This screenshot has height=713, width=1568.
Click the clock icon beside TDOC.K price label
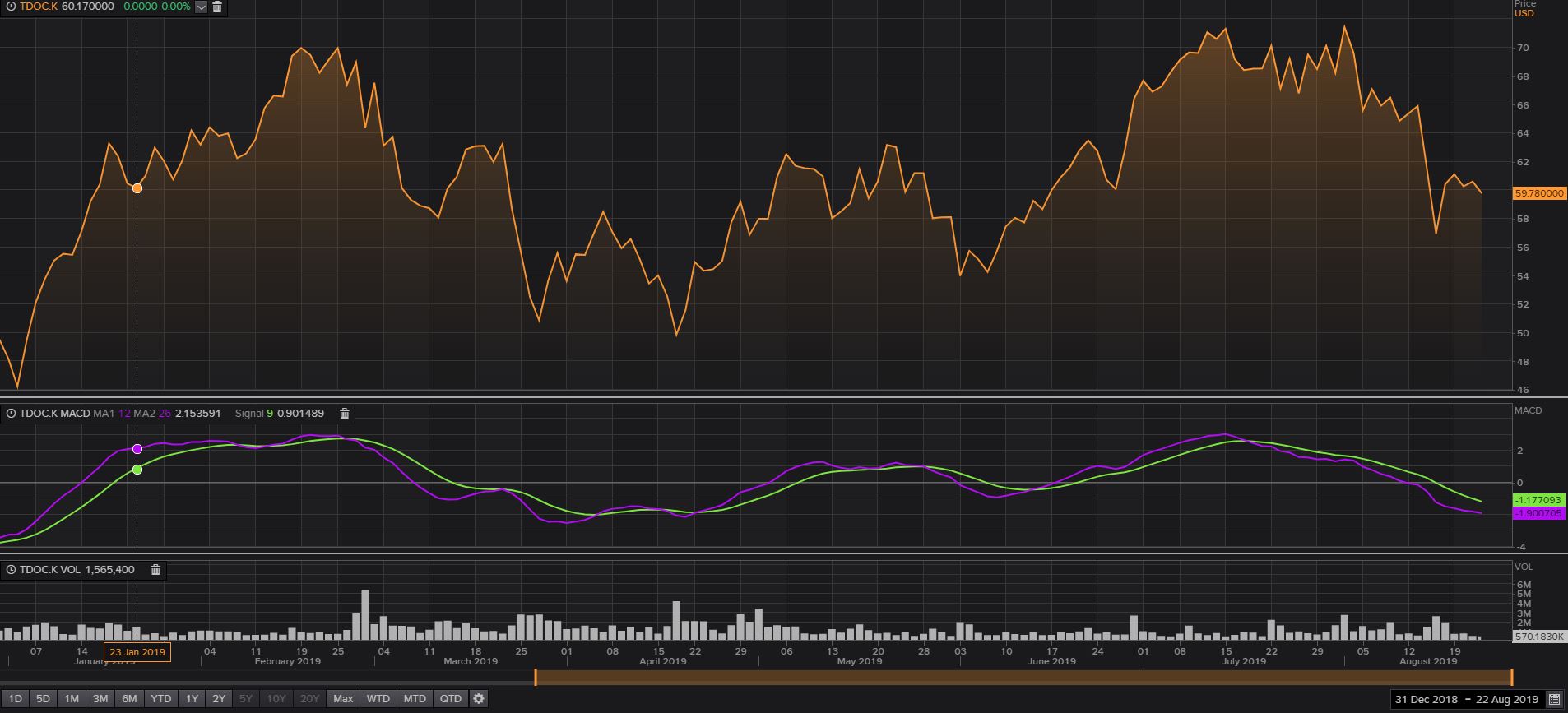pyautogui.click(x=11, y=7)
